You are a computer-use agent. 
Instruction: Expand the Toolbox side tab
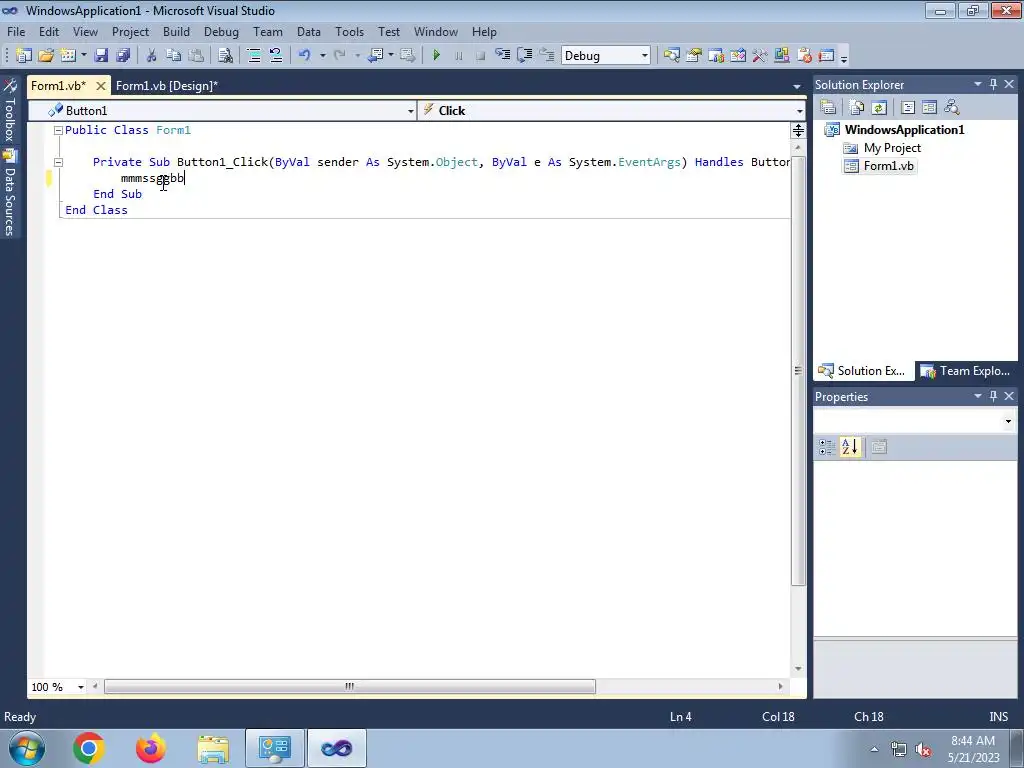(10, 111)
